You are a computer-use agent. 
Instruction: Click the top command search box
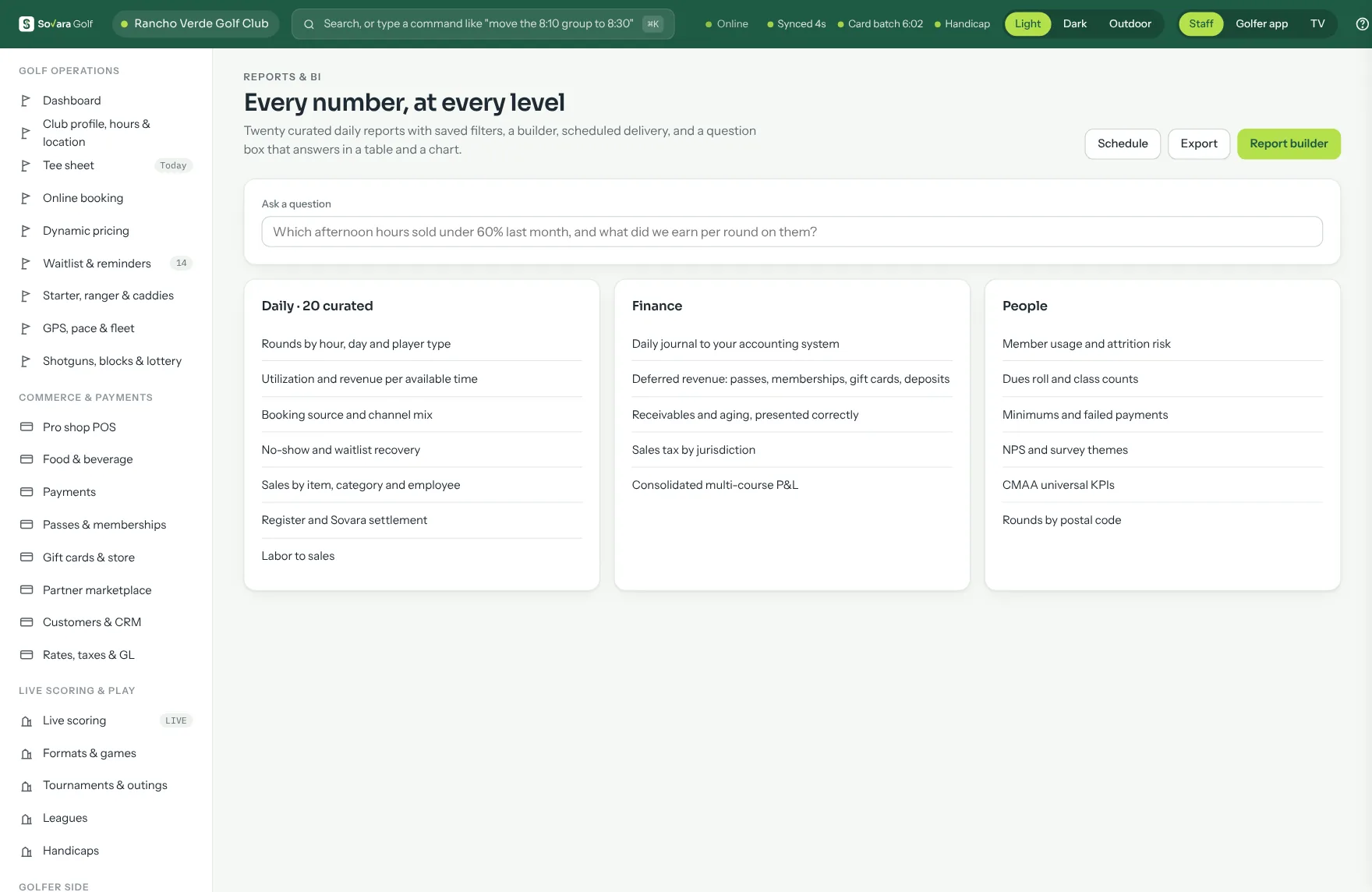click(x=483, y=24)
